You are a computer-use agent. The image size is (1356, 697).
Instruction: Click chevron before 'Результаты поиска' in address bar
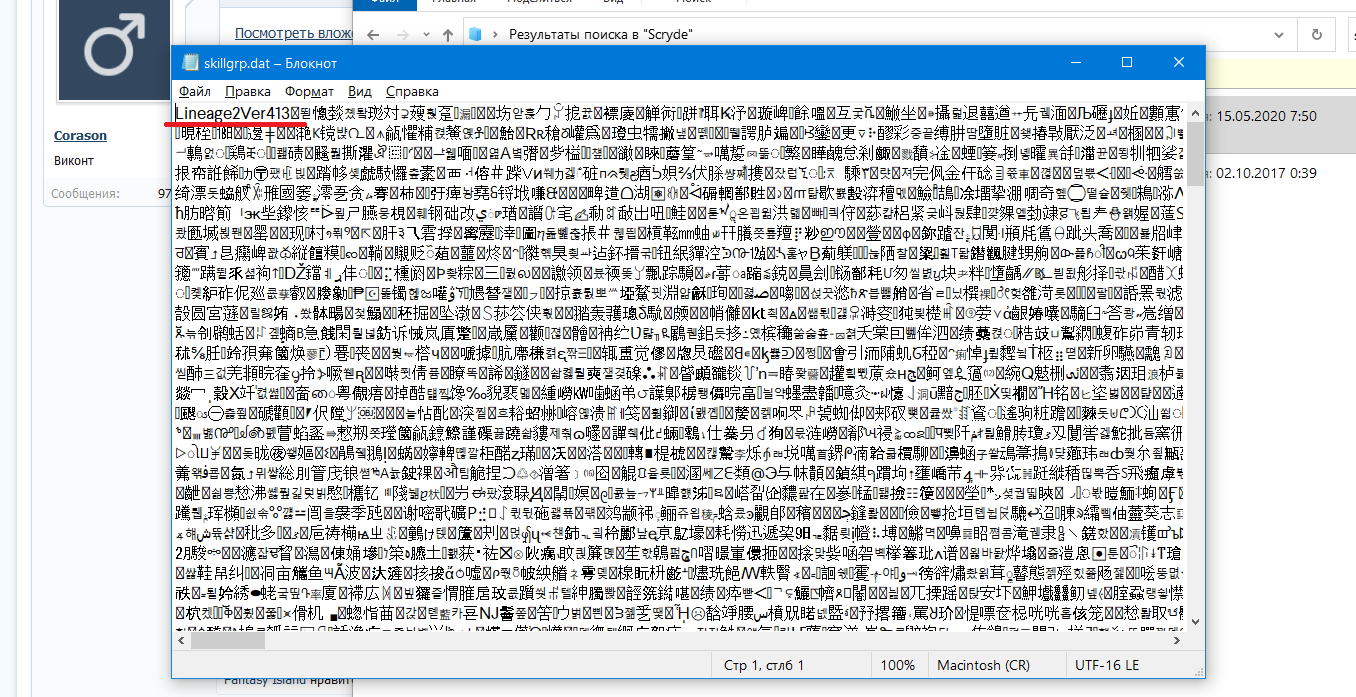coord(497,34)
